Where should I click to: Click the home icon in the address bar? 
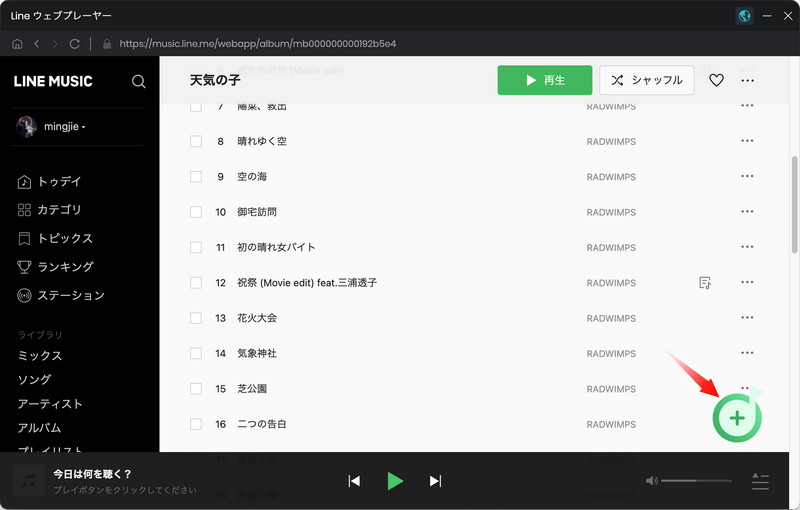(x=17, y=44)
